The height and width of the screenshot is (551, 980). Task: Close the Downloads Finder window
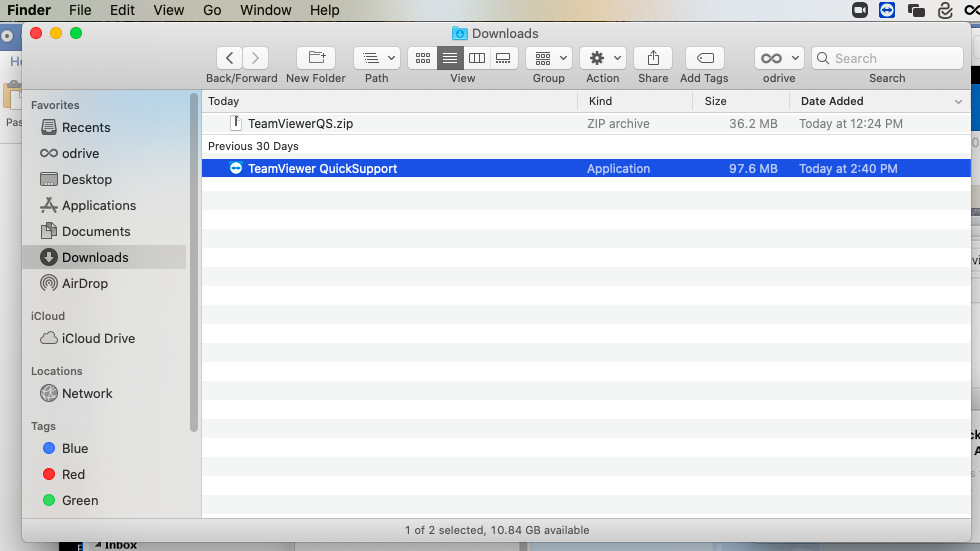coord(36,33)
